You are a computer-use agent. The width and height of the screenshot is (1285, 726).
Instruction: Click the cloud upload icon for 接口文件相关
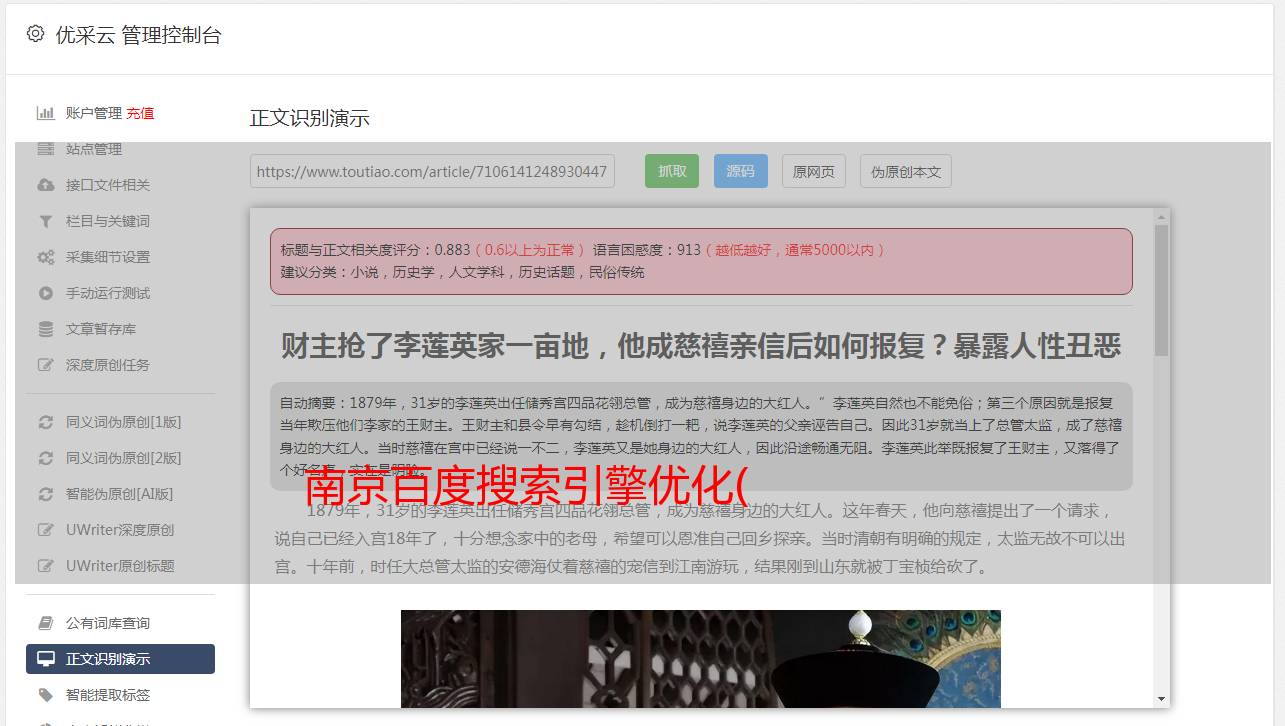coord(45,185)
